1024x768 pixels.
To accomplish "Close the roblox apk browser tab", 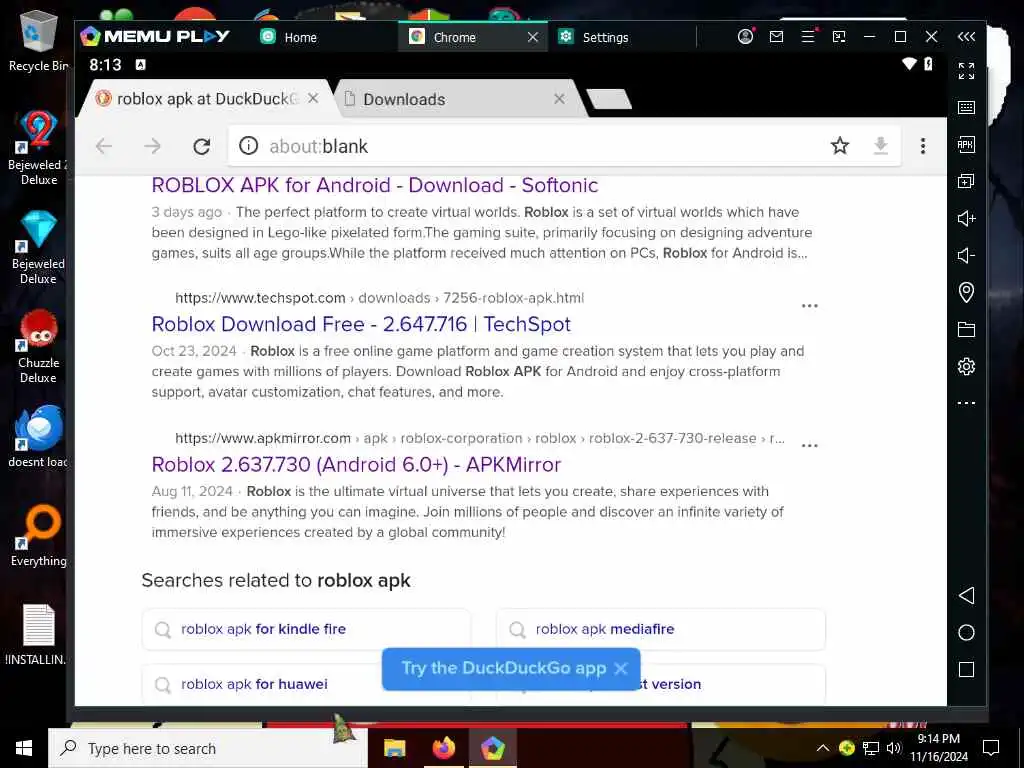I will click(x=313, y=98).
